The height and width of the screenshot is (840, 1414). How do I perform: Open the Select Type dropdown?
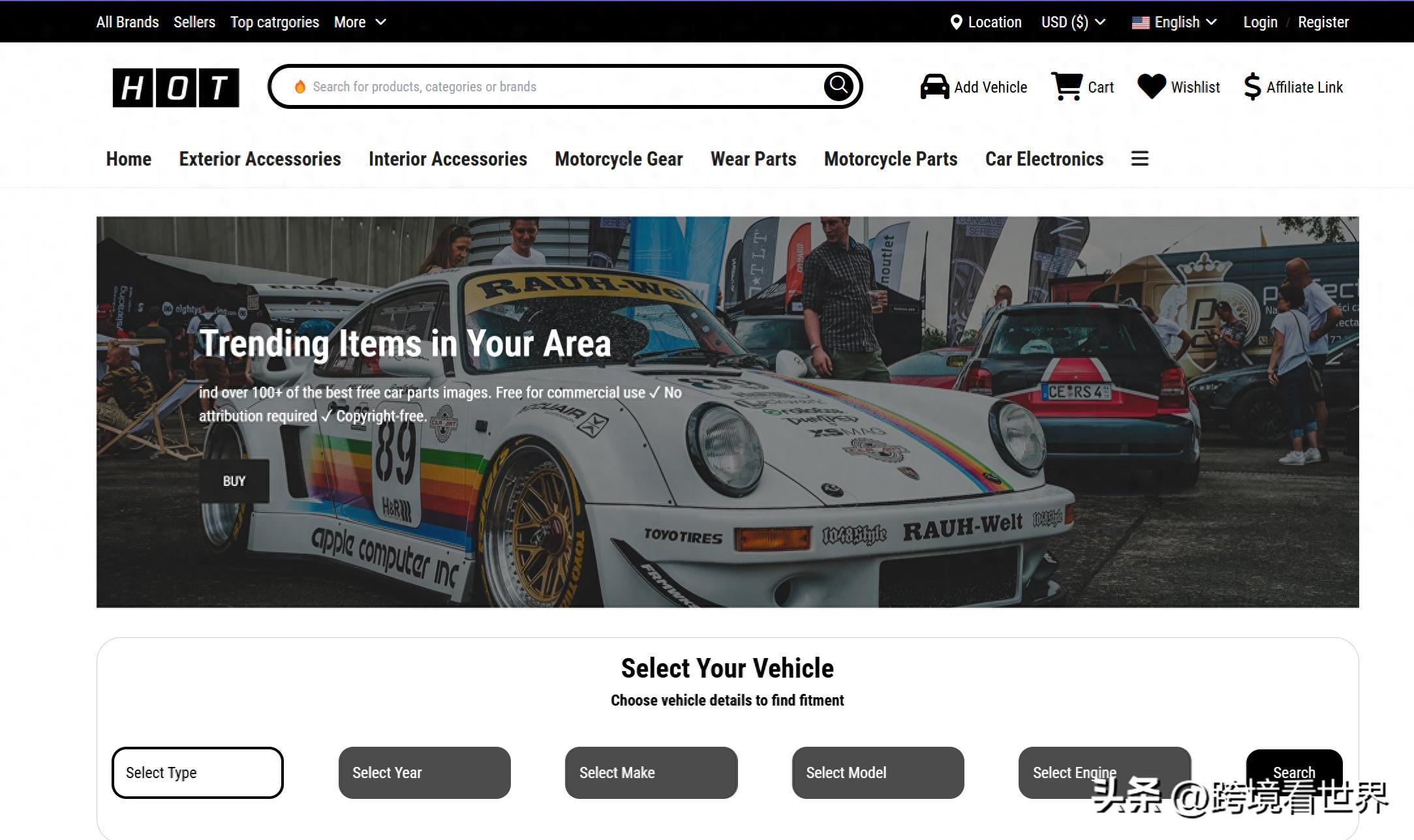coord(198,773)
